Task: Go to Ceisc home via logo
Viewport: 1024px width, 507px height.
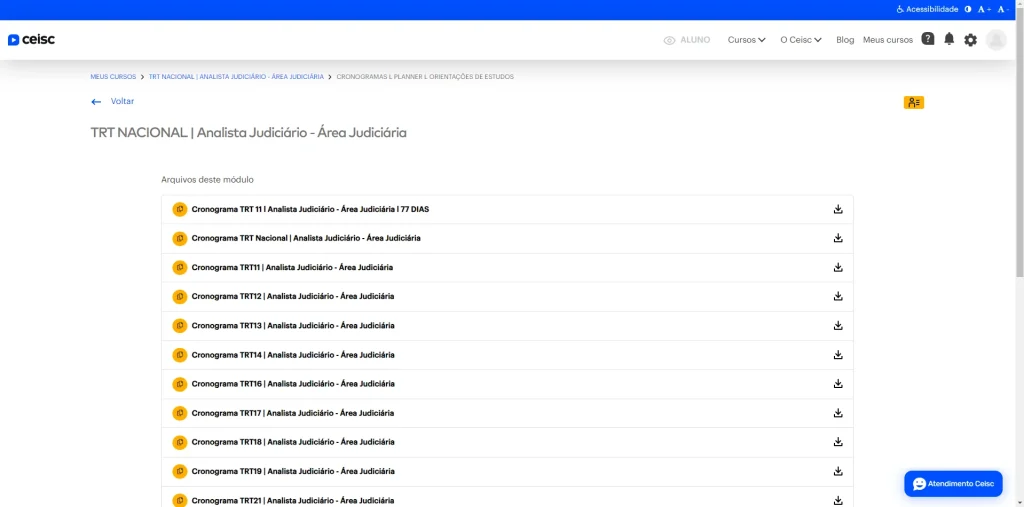Action: click(x=31, y=40)
